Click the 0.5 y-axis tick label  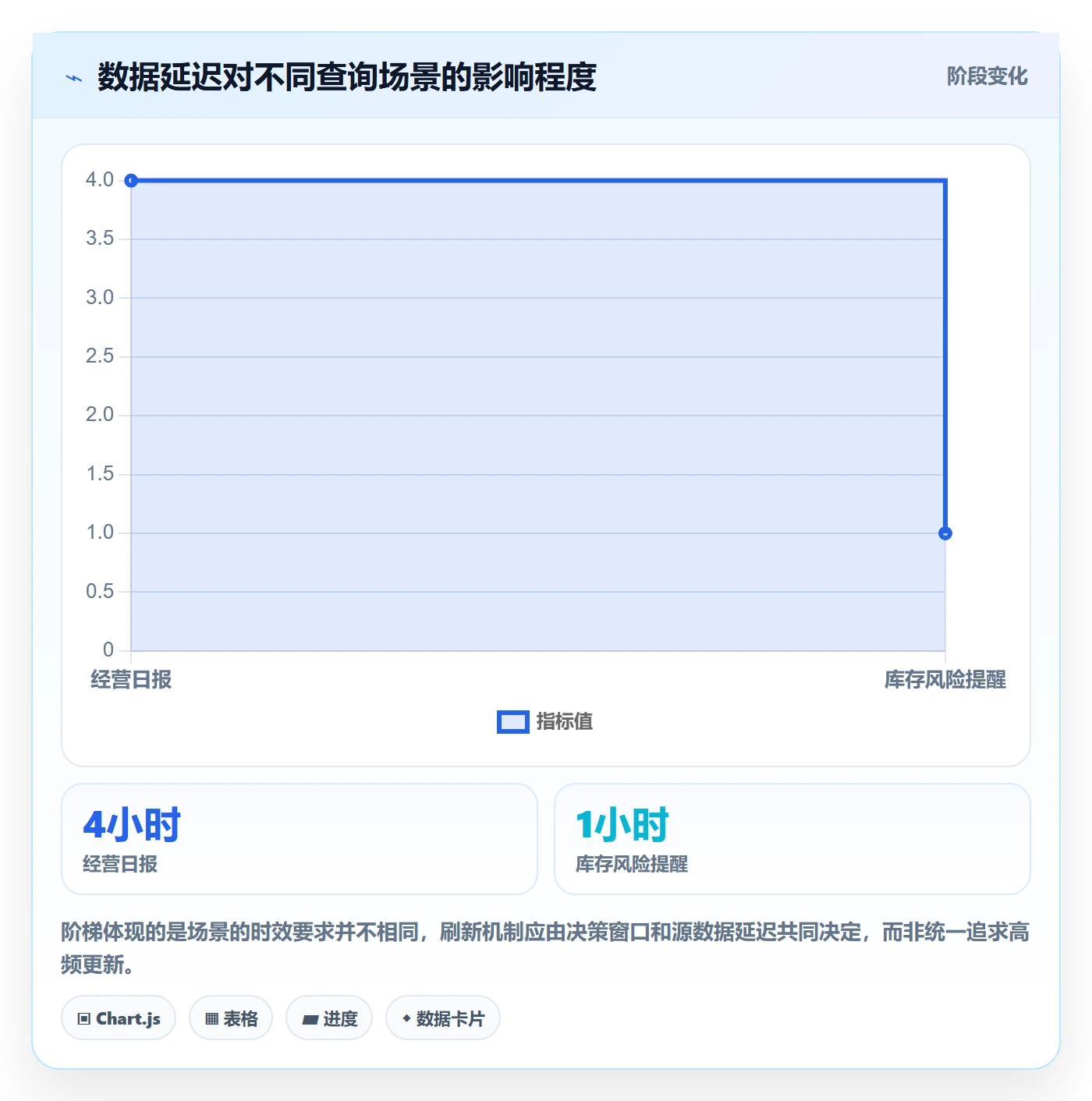[x=100, y=592]
